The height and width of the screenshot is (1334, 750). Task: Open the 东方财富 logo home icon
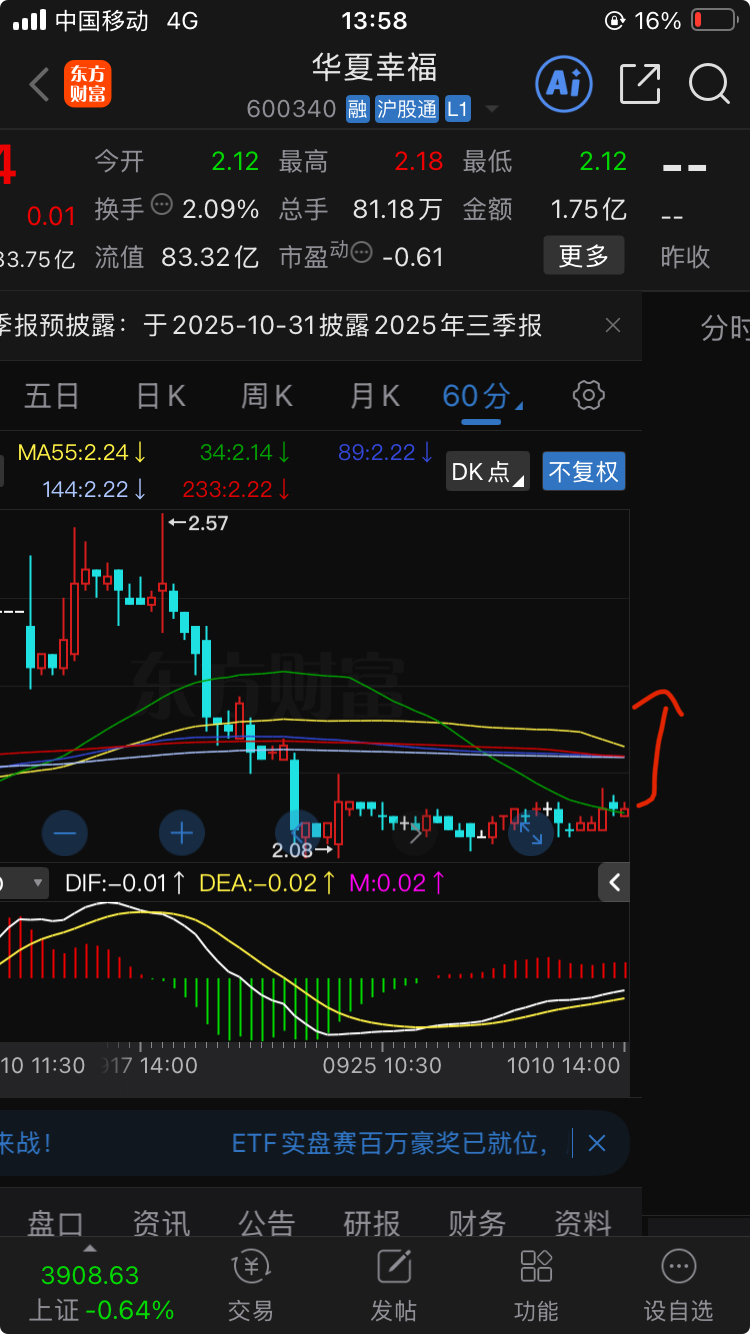tap(88, 84)
